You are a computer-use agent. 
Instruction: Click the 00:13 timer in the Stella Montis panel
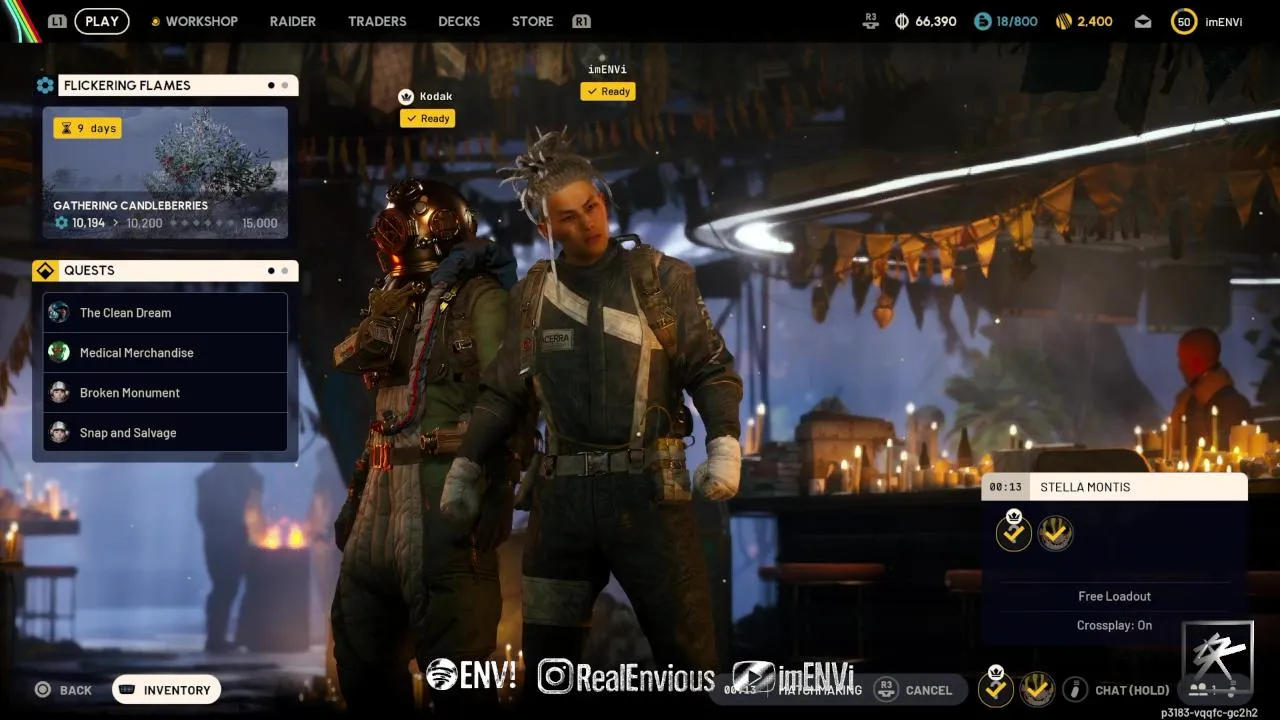point(1005,487)
